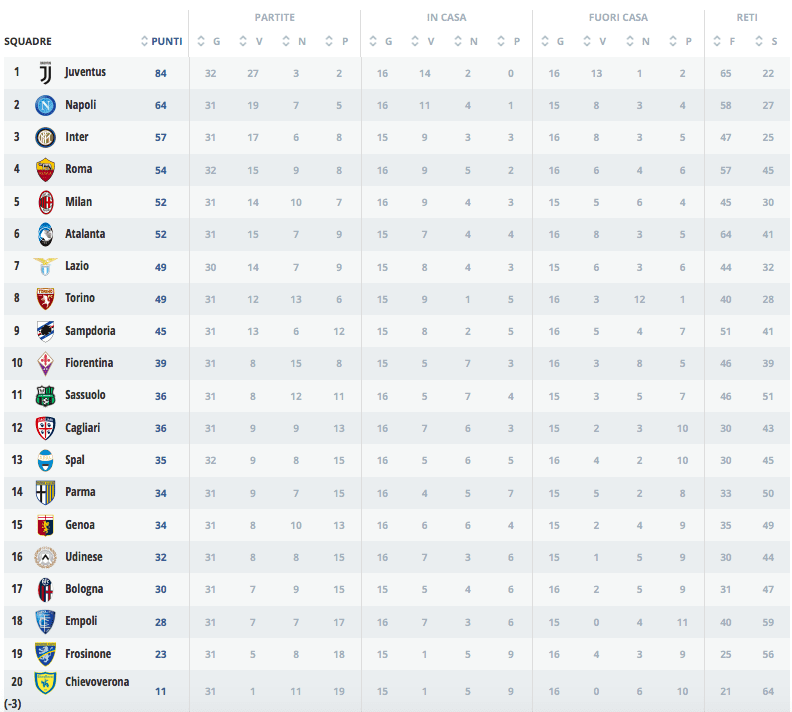Select the FUORI CASA header group

click(618, 17)
